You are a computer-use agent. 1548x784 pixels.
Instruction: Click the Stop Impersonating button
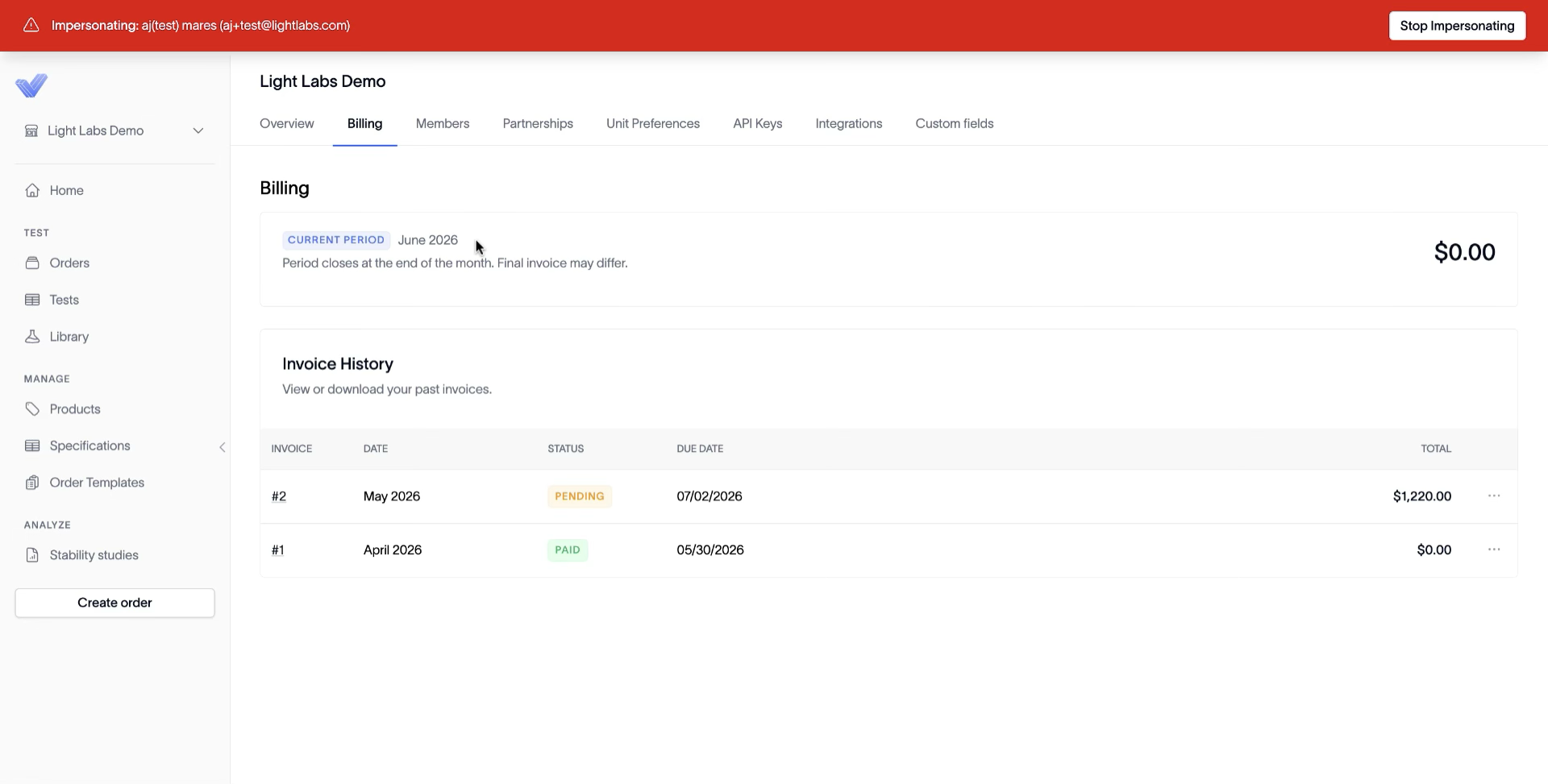tap(1457, 26)
